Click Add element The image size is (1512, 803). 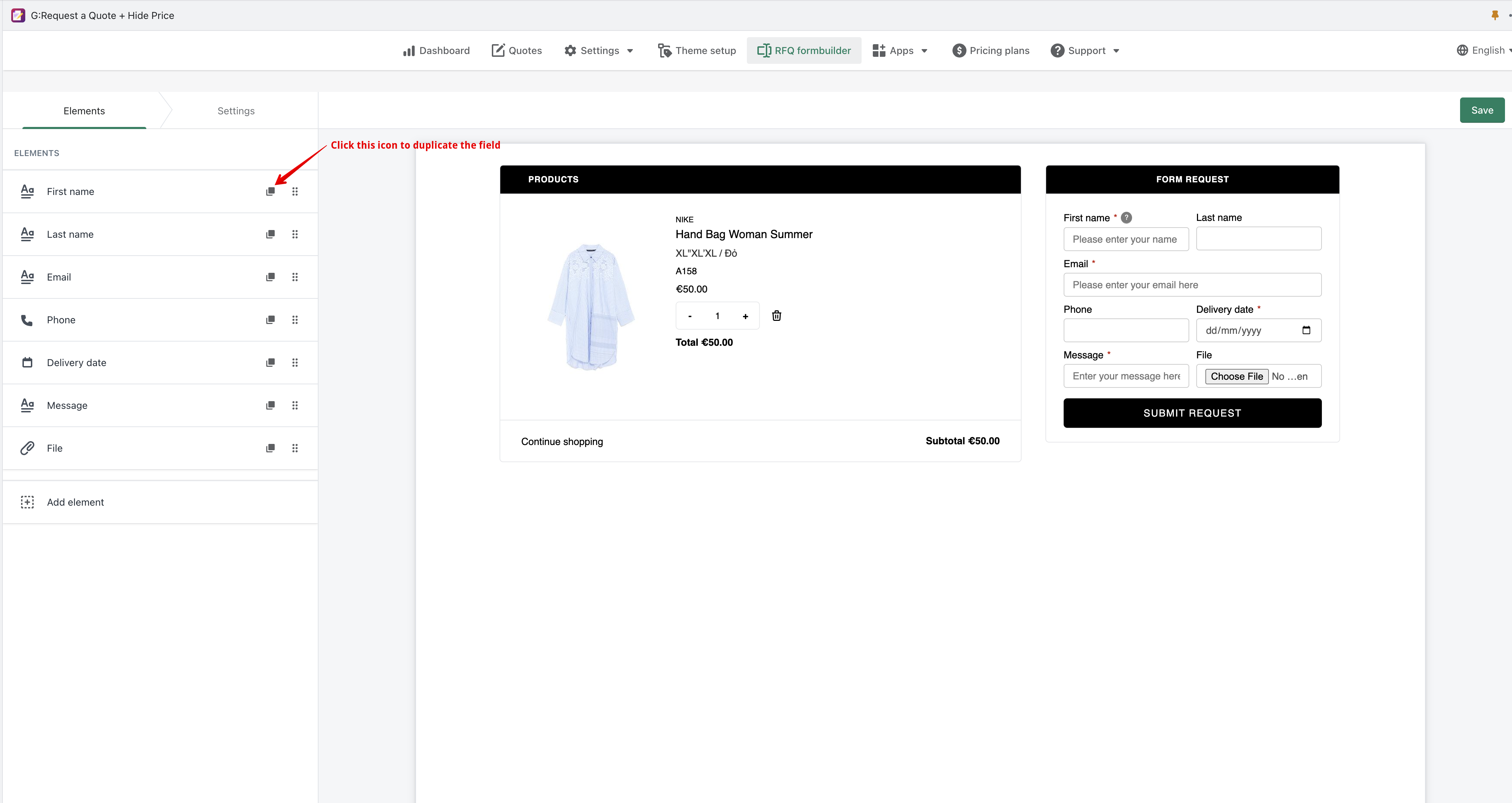(160, 502)
